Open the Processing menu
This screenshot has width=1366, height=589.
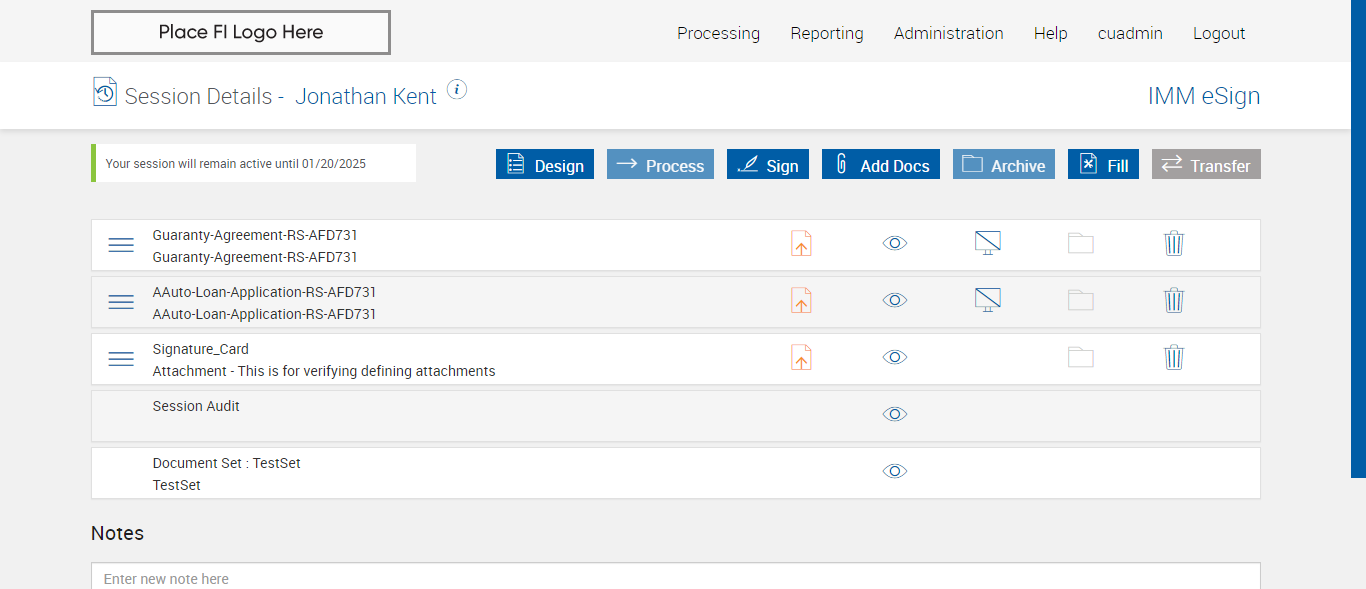tap(718, 33)
